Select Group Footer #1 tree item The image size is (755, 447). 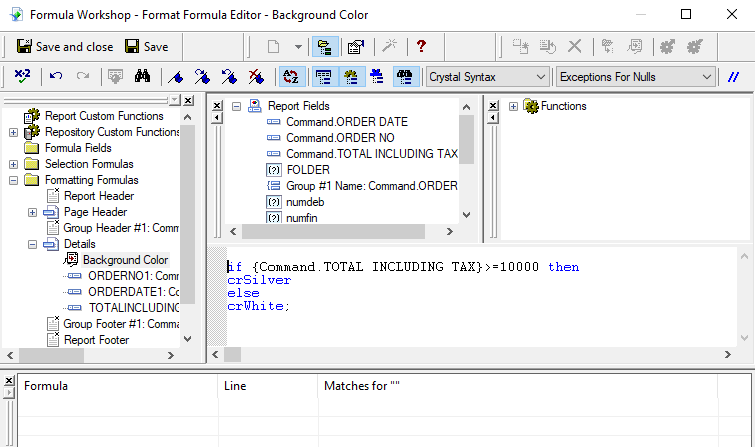pyautogui.click(x=121, y=324)
